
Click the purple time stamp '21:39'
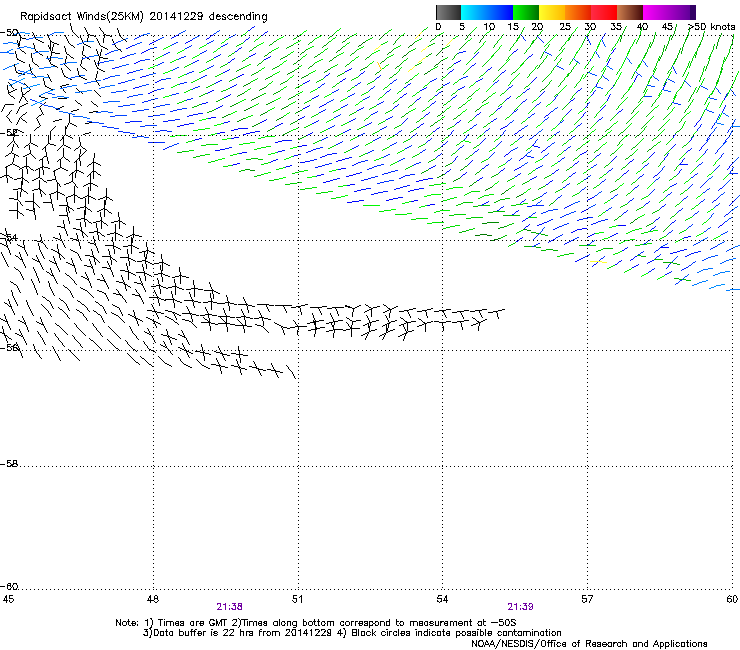coord(520,607)
